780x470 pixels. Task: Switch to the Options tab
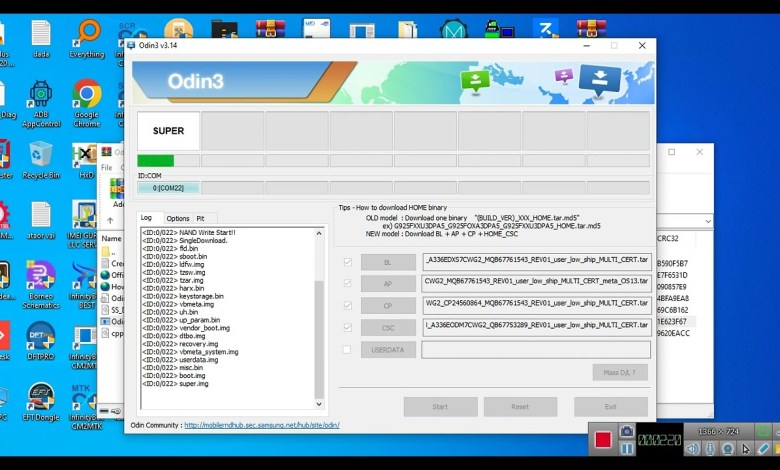(178, 218)
